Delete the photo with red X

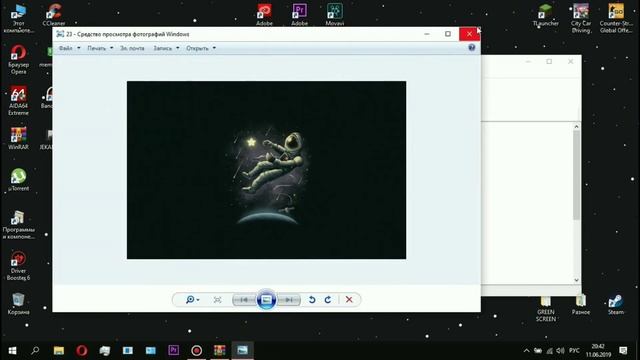point(349,300)
